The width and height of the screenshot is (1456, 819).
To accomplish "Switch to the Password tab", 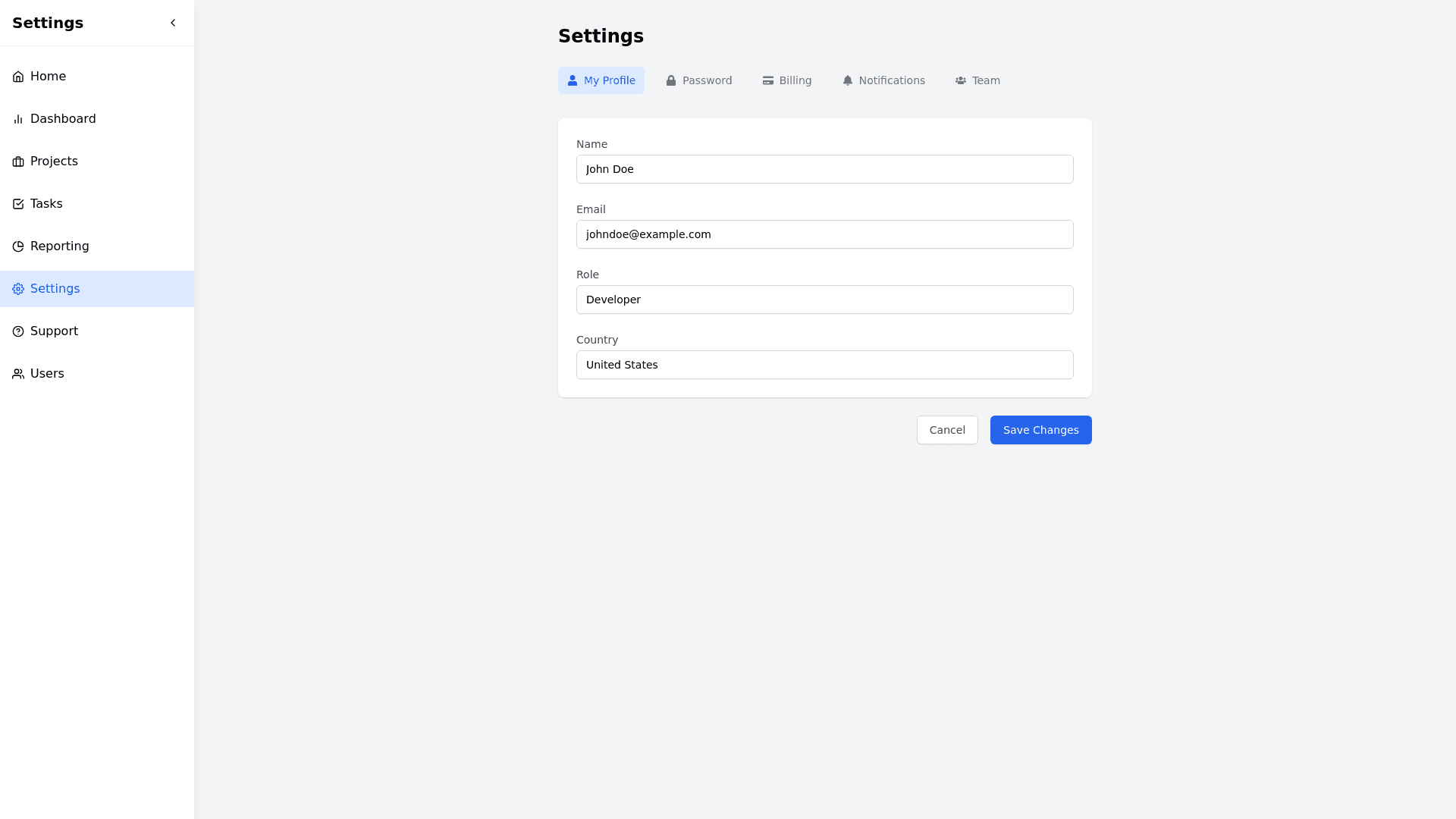I will click(698, 80).
